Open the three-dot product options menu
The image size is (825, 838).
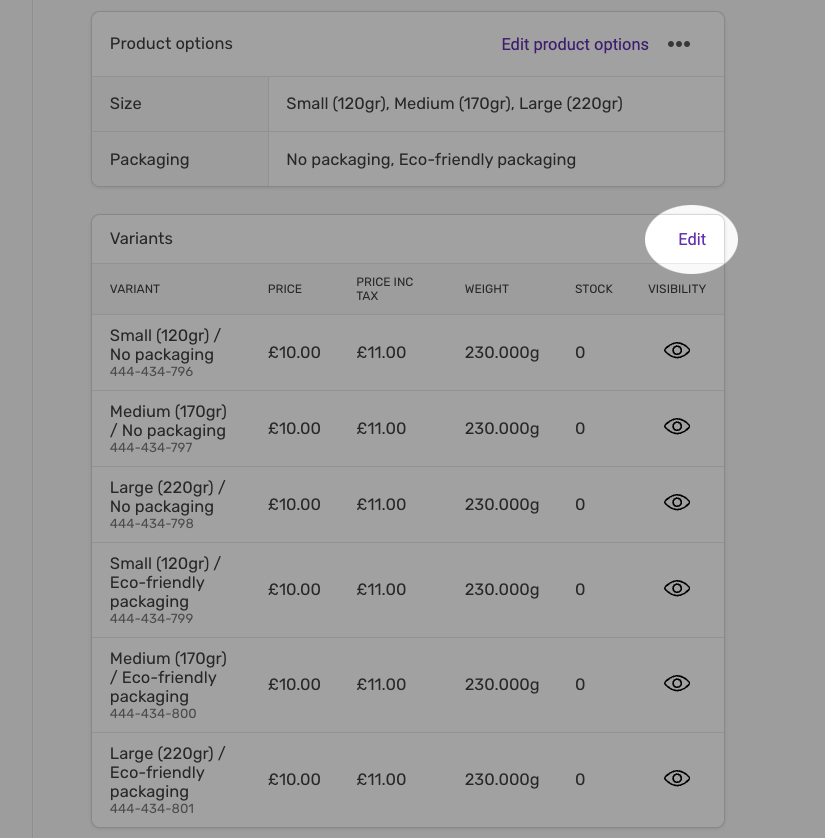click(x=679, y=44)
